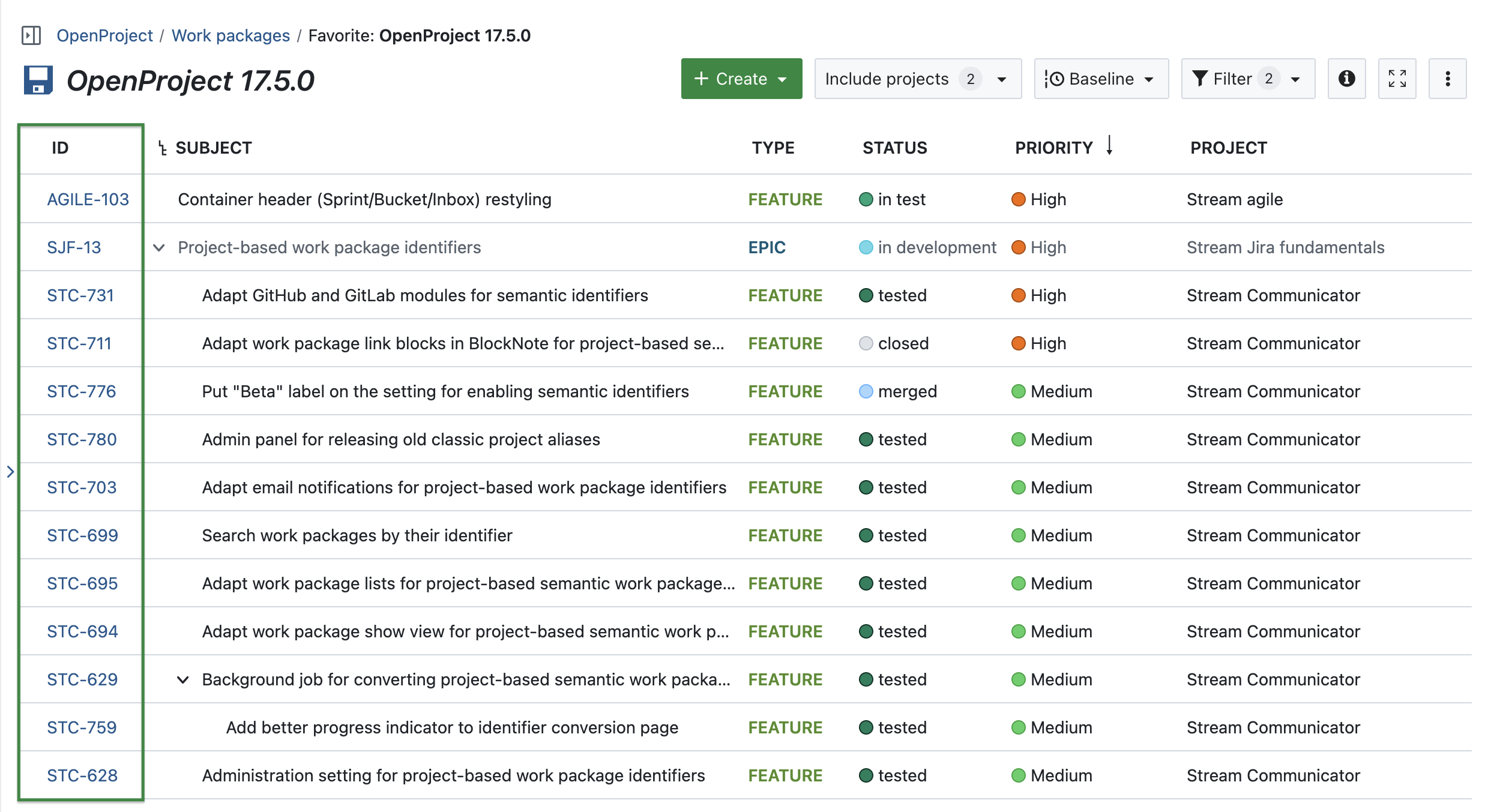Viewport: 1485px width, 812px height.
Task: Open work package AGILE-103
Action: (88, 199)
